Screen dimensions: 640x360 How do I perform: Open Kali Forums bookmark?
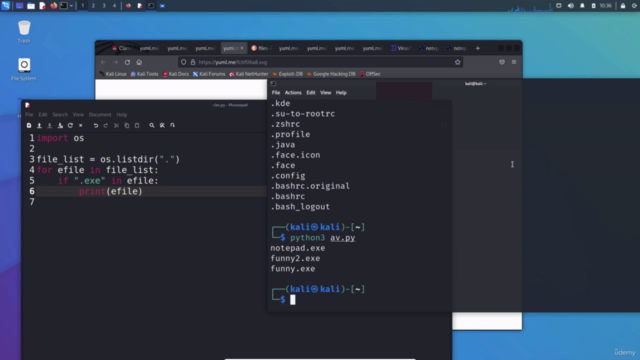(209, 74)
